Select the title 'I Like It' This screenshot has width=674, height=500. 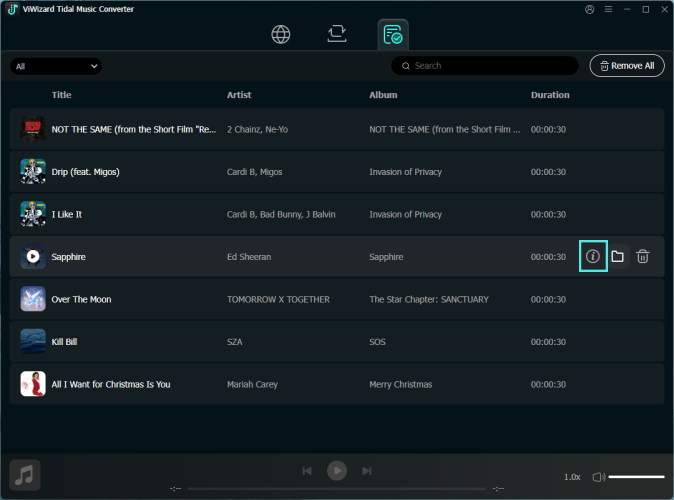(67, 214)
